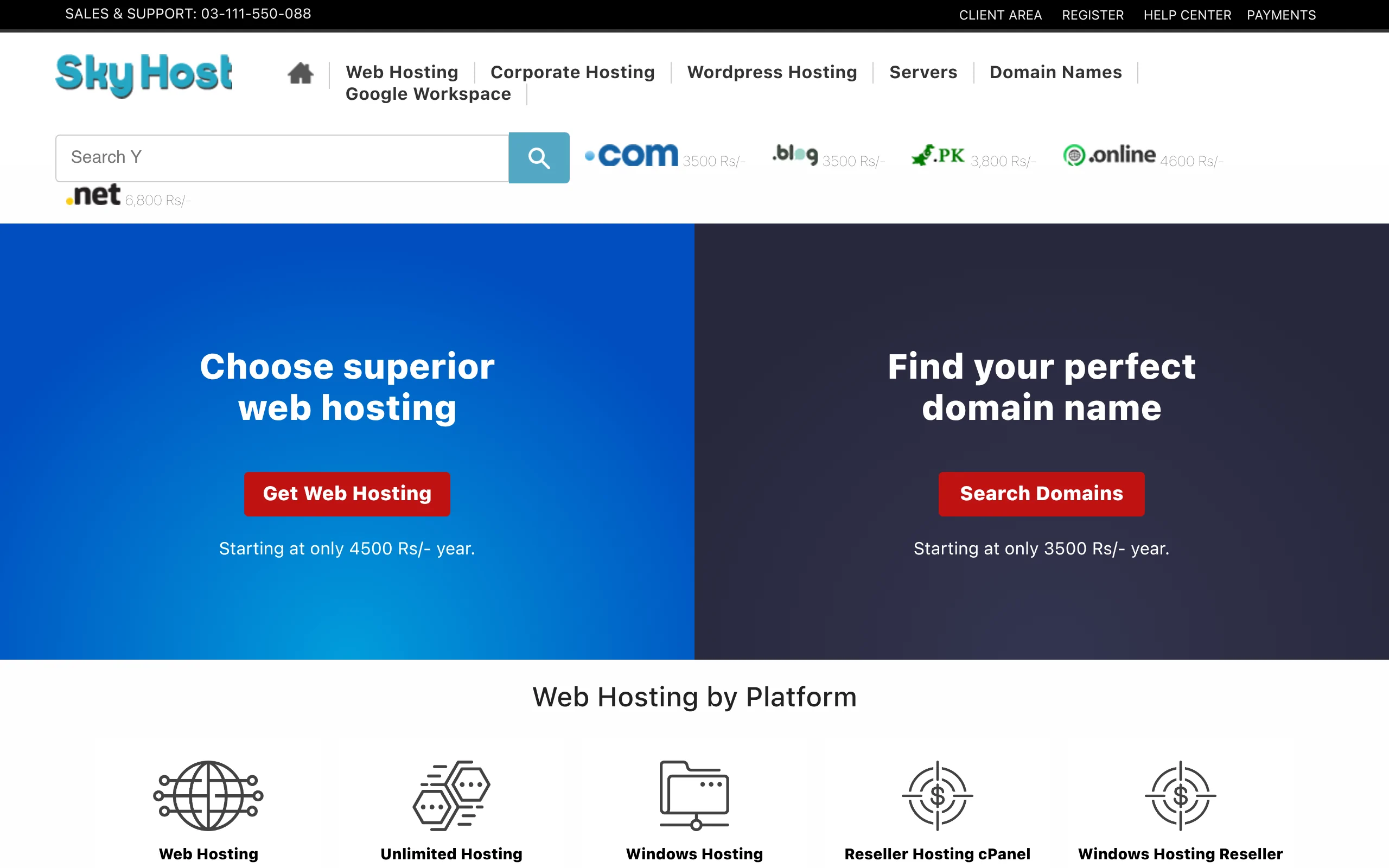Open the Payments link
Image resolution: width=1389 pixels, height=868 pixels.
[1281, 15]
